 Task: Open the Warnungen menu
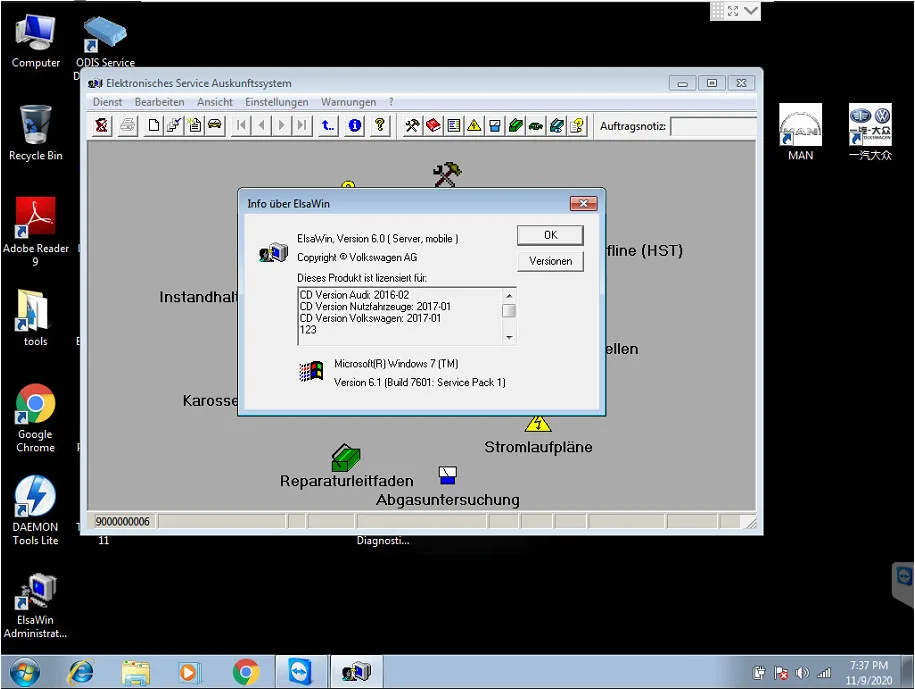(x=348, y=102)
